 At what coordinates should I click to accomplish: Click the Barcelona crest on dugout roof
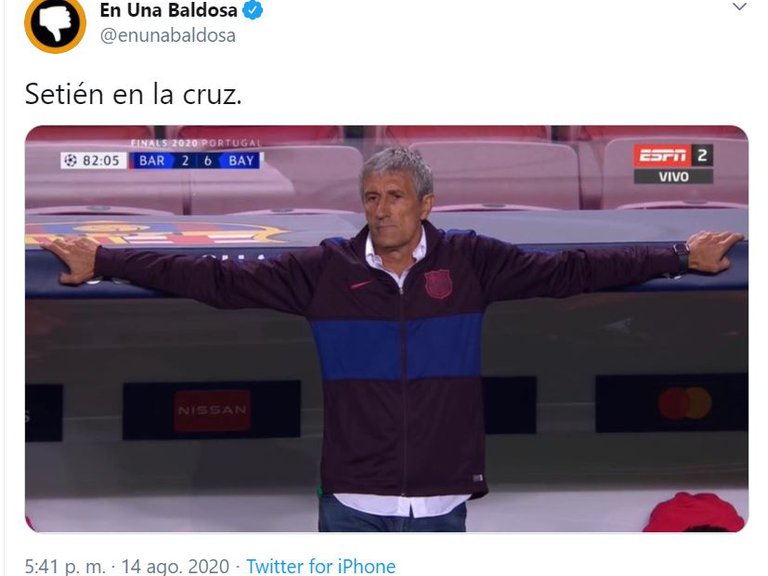pos(156,233)
